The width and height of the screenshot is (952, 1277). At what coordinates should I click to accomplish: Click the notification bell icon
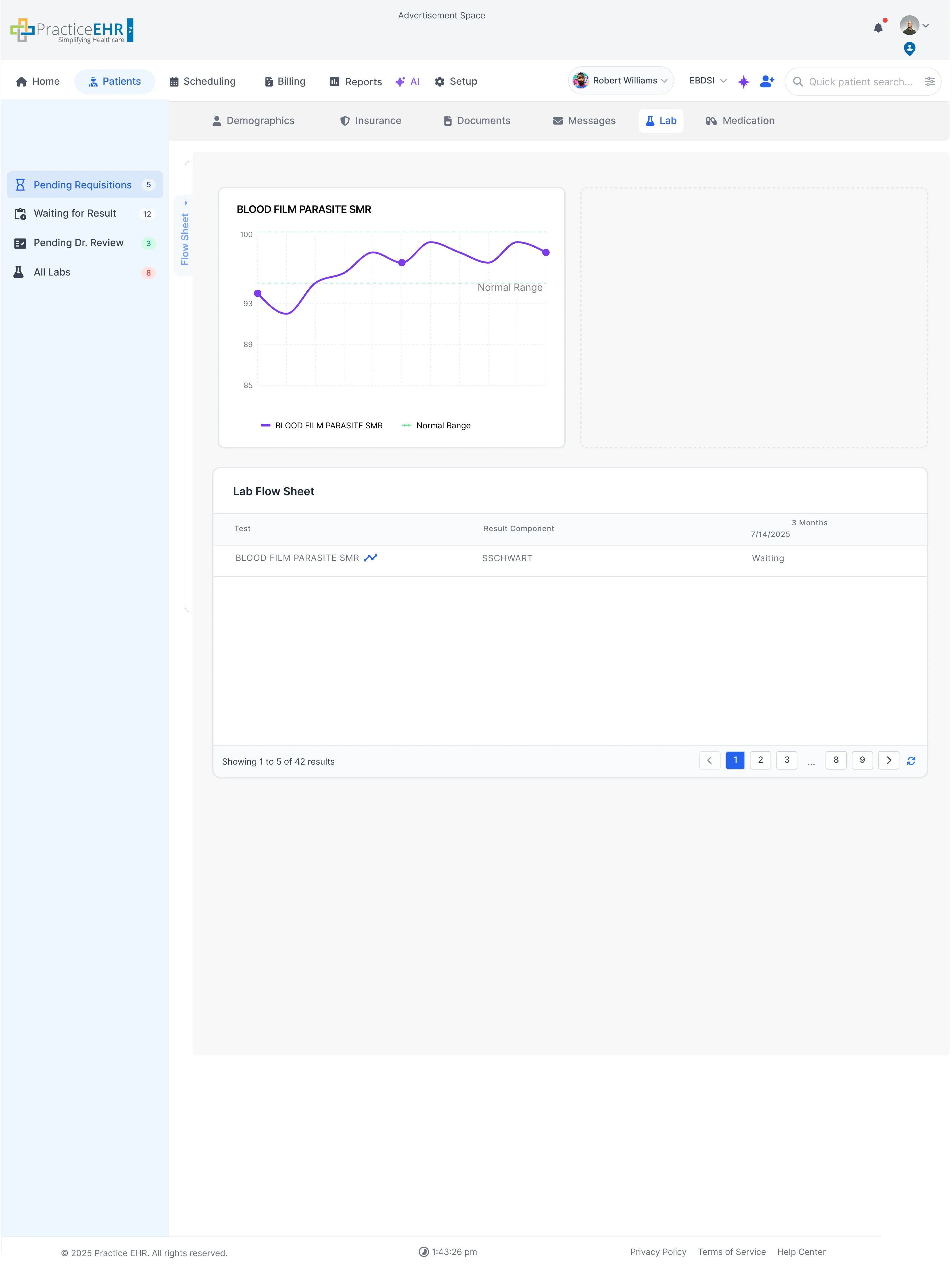tap(878, 28)
